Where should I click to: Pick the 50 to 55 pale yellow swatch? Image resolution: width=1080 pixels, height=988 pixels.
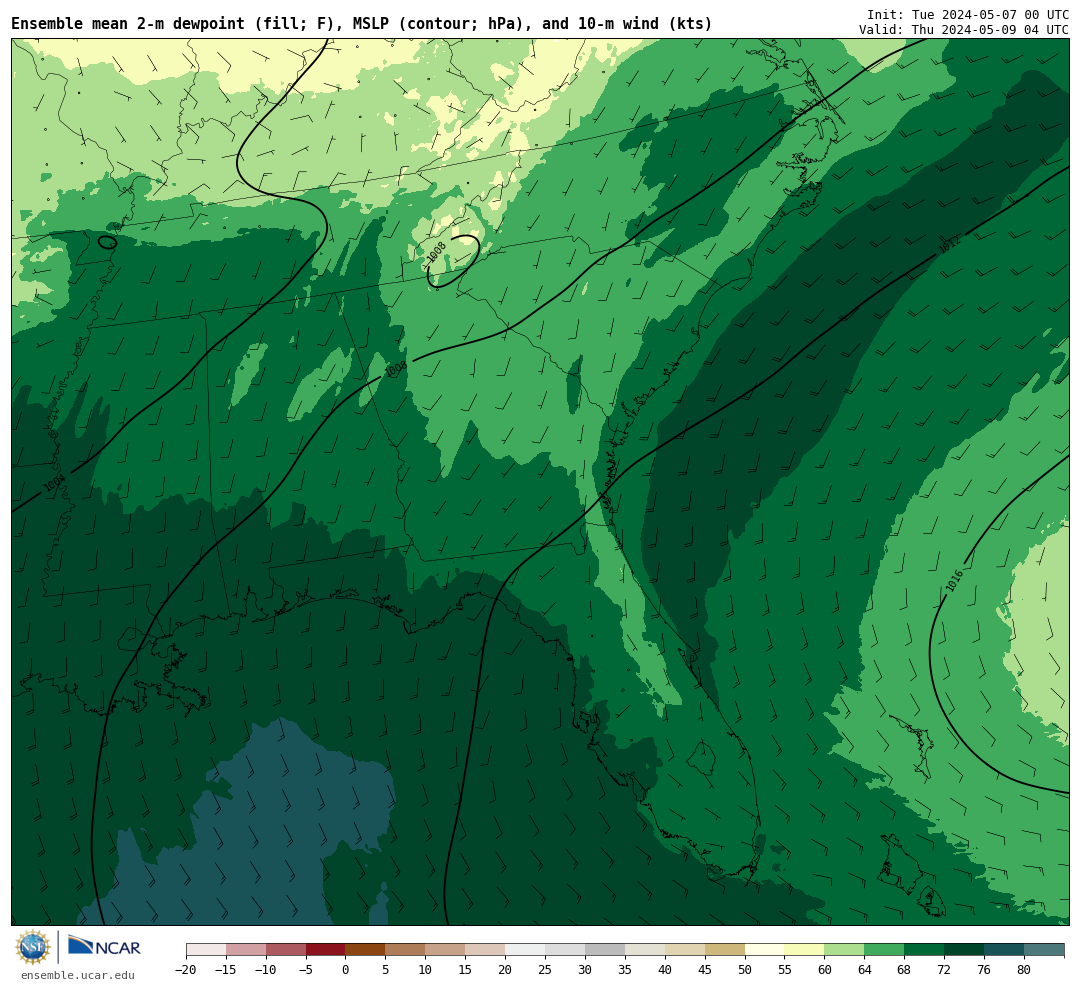coord(765,950)
